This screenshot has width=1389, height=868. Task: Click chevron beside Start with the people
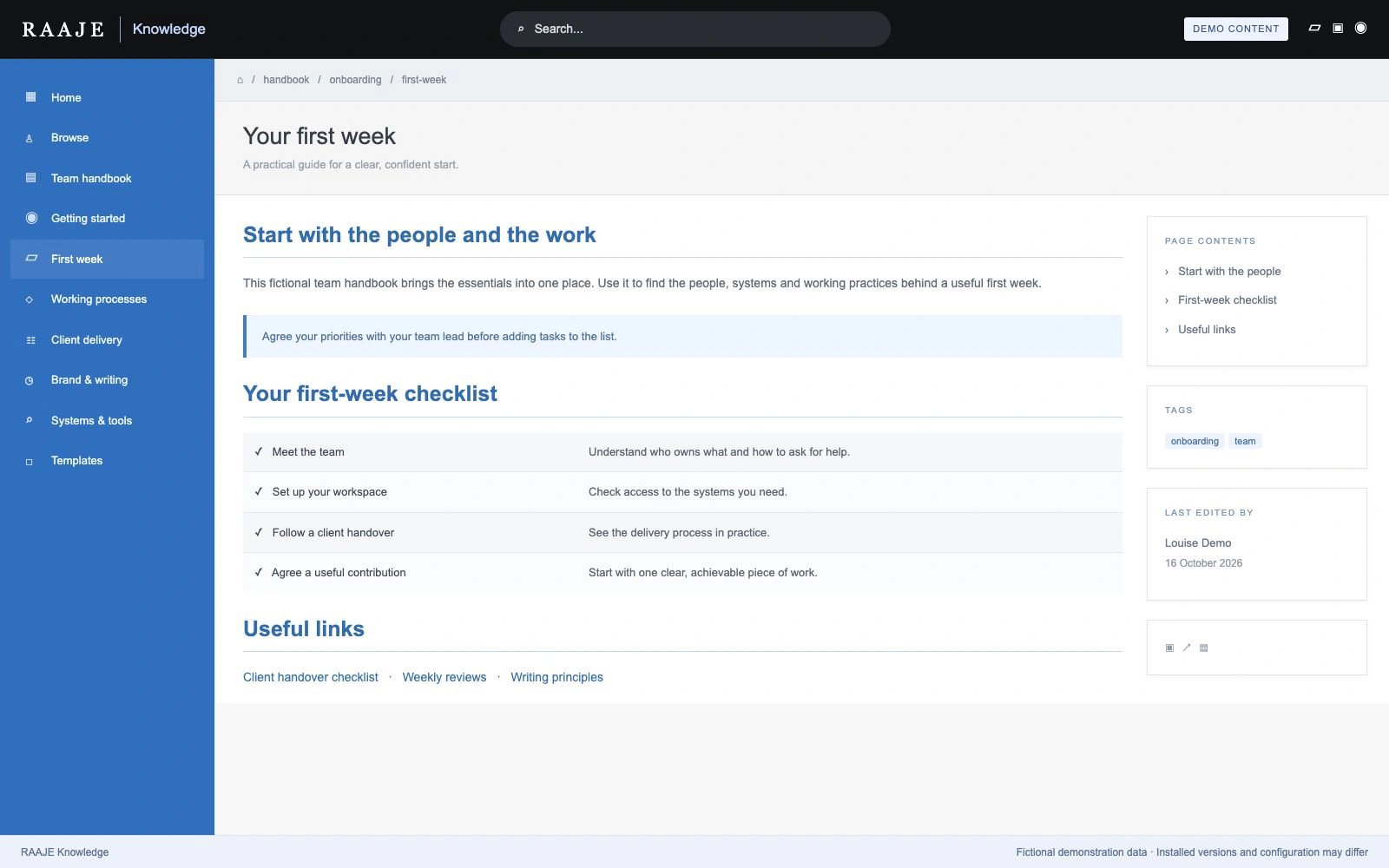tap(1167, 272)
